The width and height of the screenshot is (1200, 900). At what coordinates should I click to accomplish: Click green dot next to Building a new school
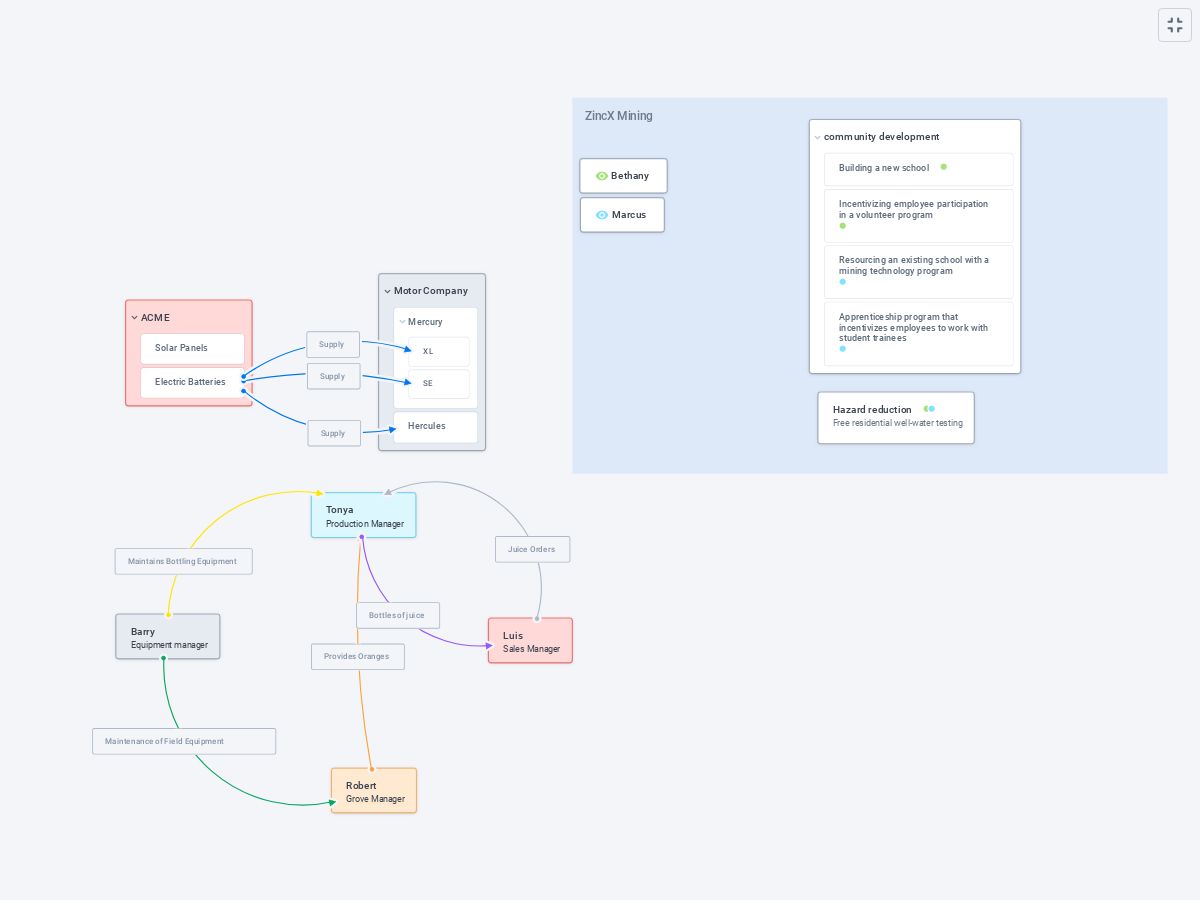pos(943,167)
